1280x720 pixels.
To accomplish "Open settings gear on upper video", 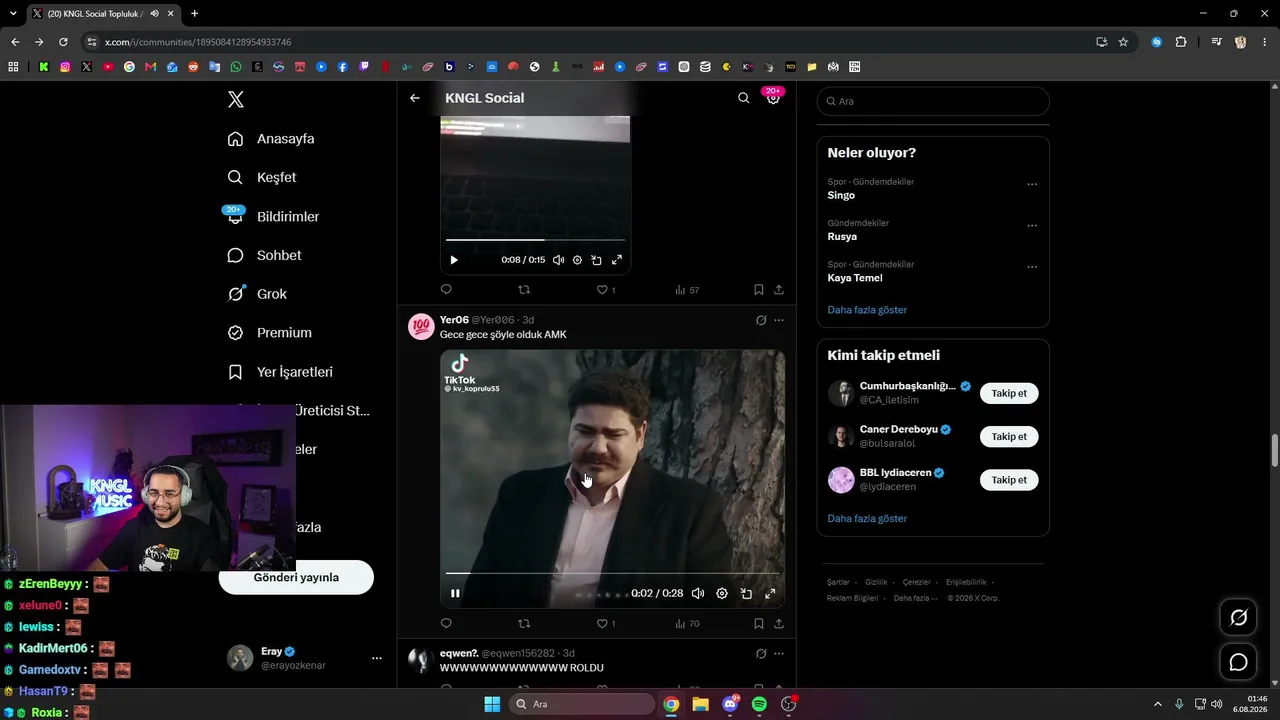I will (x=577, y=260).
